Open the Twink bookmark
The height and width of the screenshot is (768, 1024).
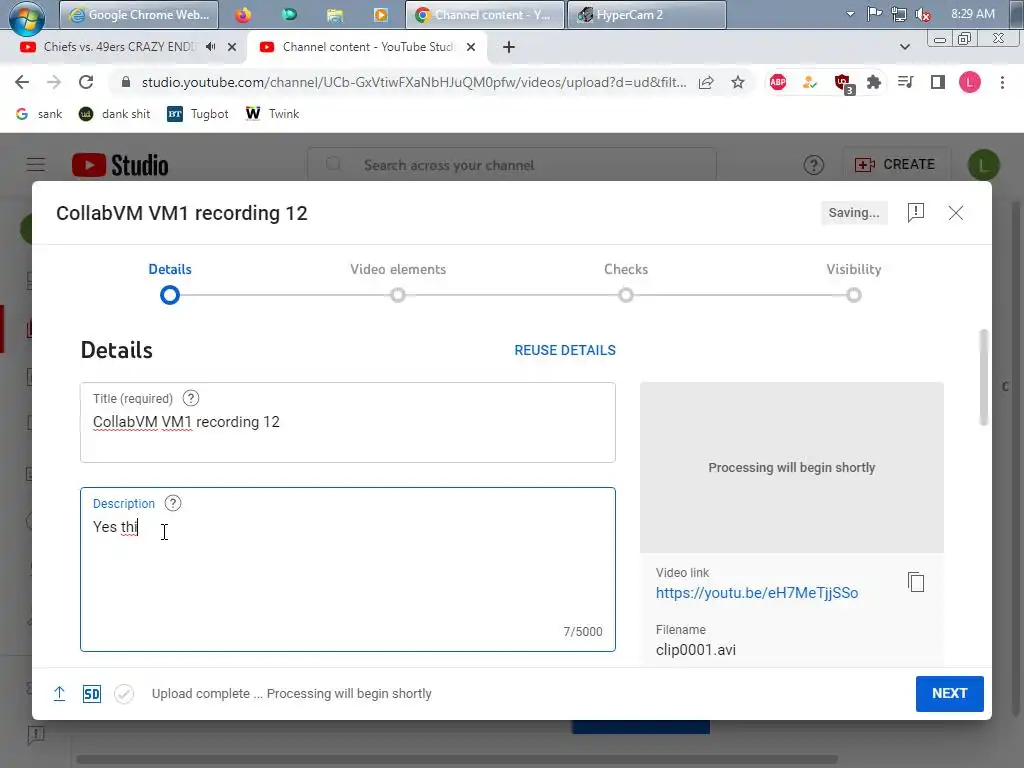272,114
